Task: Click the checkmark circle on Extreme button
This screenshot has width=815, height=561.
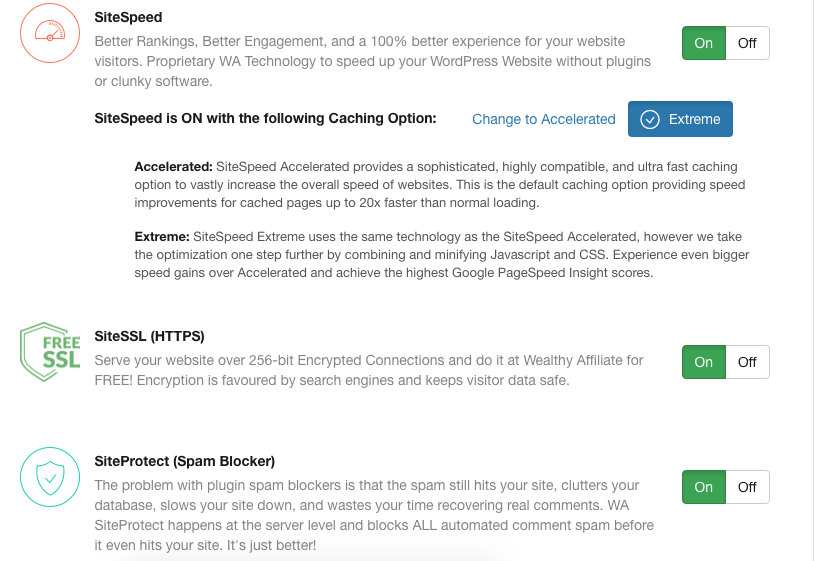Action: tap(650, 119)
